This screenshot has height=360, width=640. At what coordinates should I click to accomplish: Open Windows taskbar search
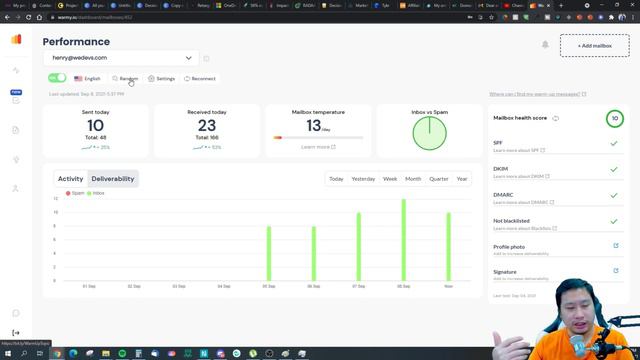click(24, 353)
